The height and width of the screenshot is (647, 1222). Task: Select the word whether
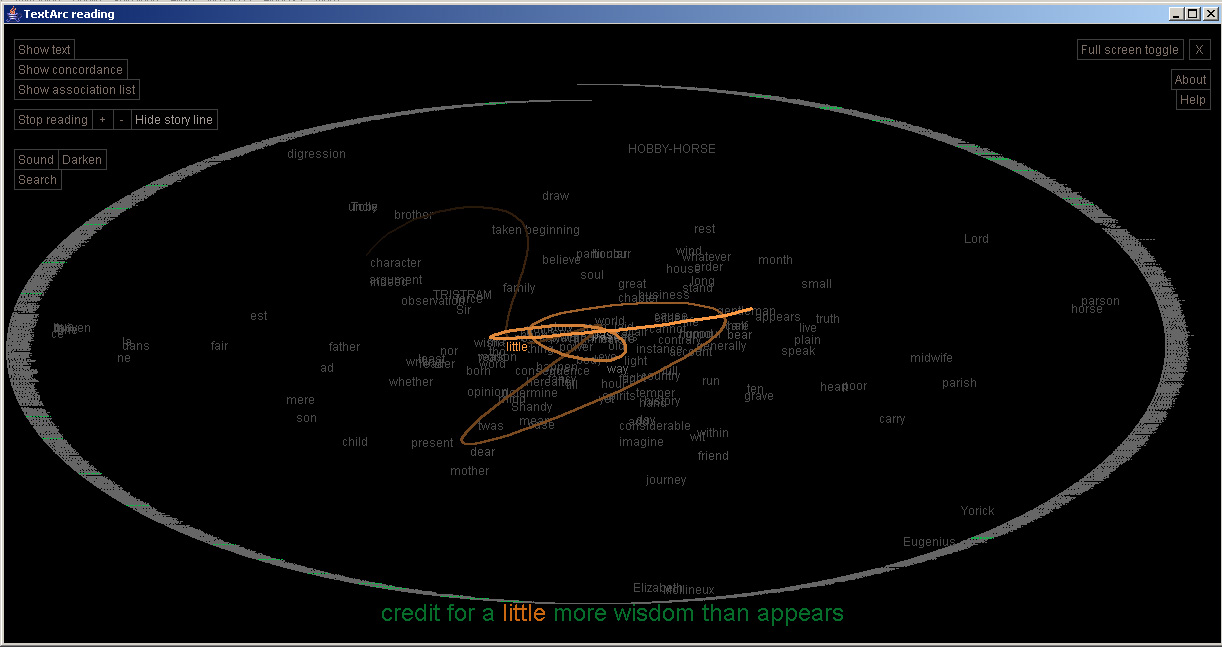click(x=411, y=382)
